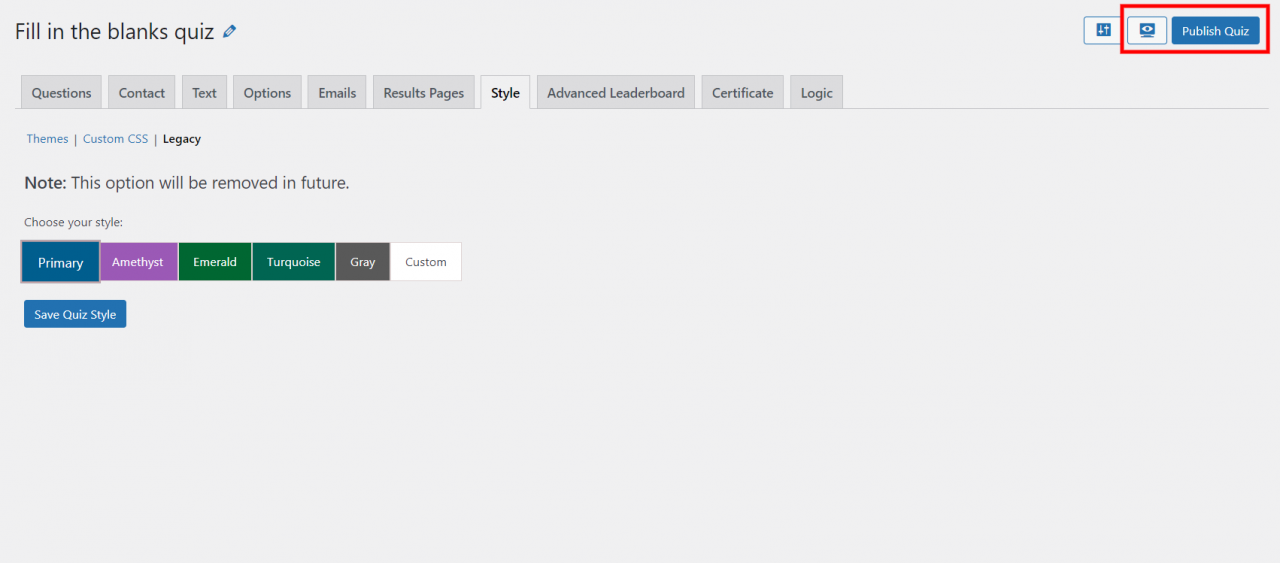Screen dimensions: 1280x563
Task: Open the Contact tab
Action: click(142, 92)
